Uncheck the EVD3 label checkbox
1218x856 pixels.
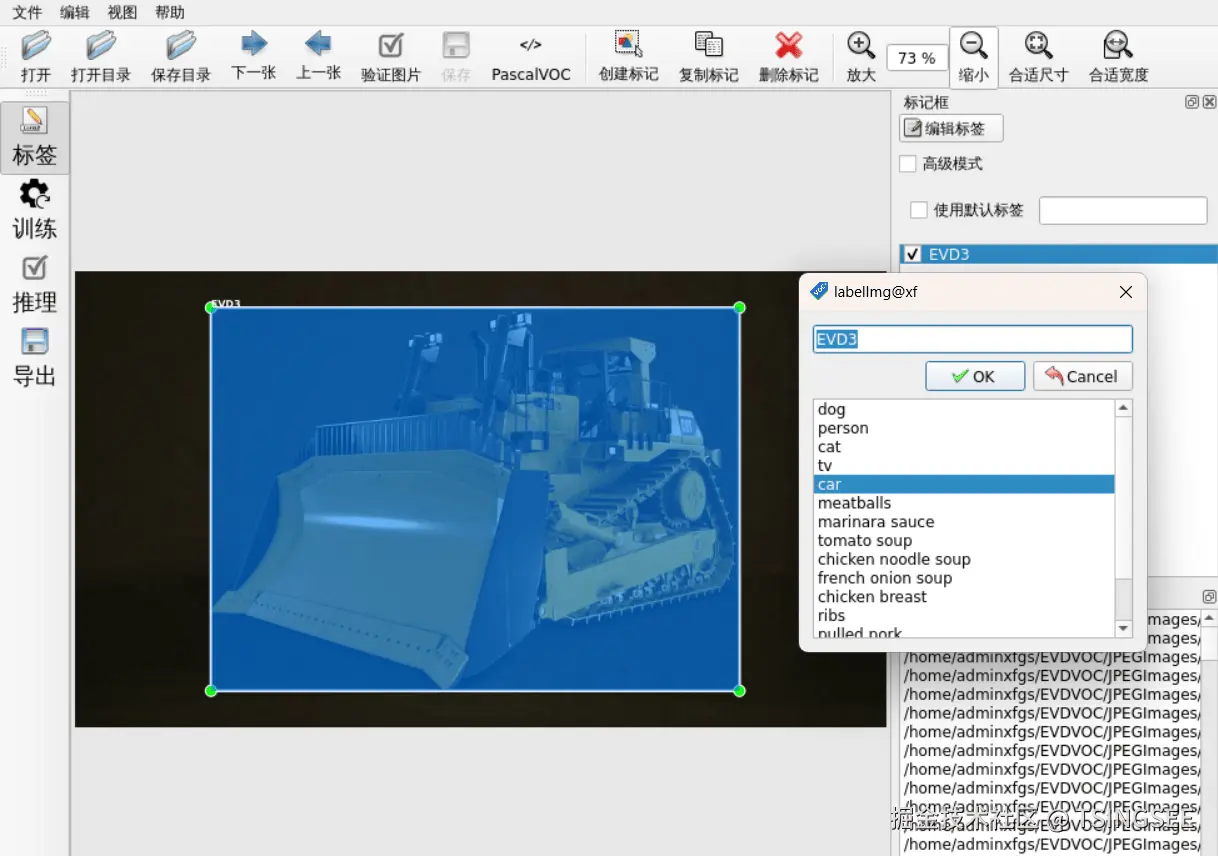[x=912, y=254]
